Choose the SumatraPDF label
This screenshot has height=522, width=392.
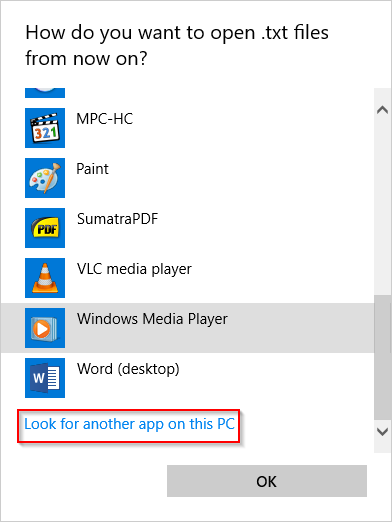click(117, 219)
